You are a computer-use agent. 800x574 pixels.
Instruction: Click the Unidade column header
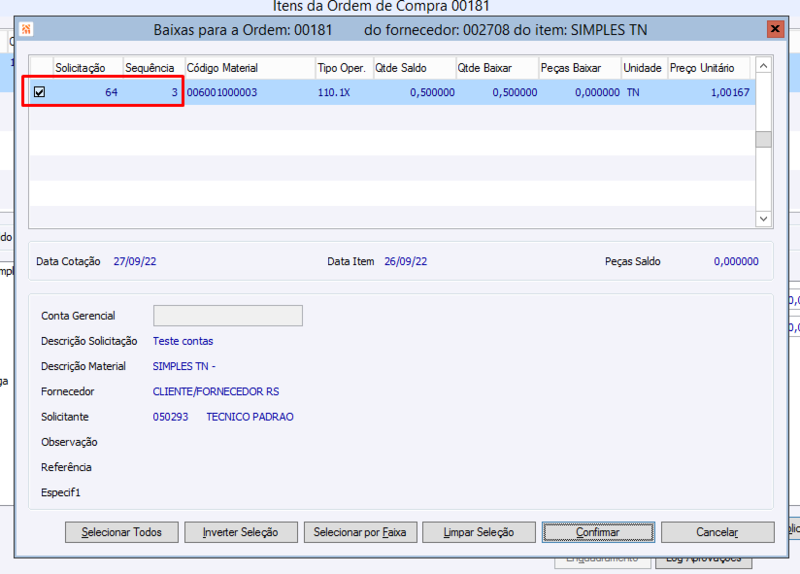[x=644, y=68]
